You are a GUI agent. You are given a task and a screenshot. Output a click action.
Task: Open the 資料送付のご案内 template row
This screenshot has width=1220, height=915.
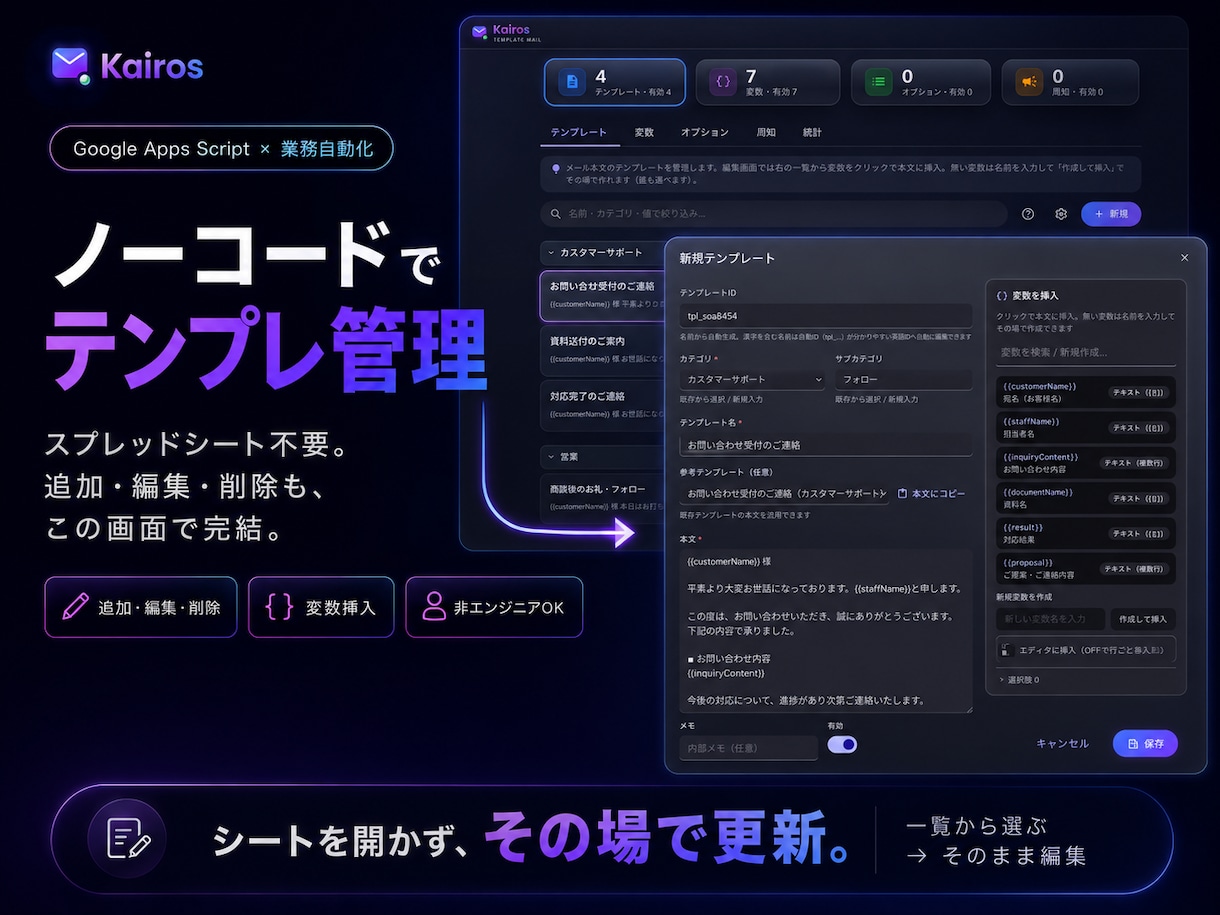point(603,349)
